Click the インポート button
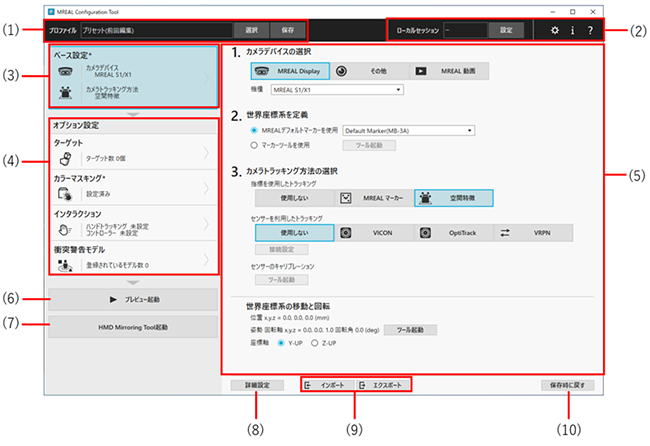Image resolution: width=650 pixels, height=446 pixels. click(328, 385)
